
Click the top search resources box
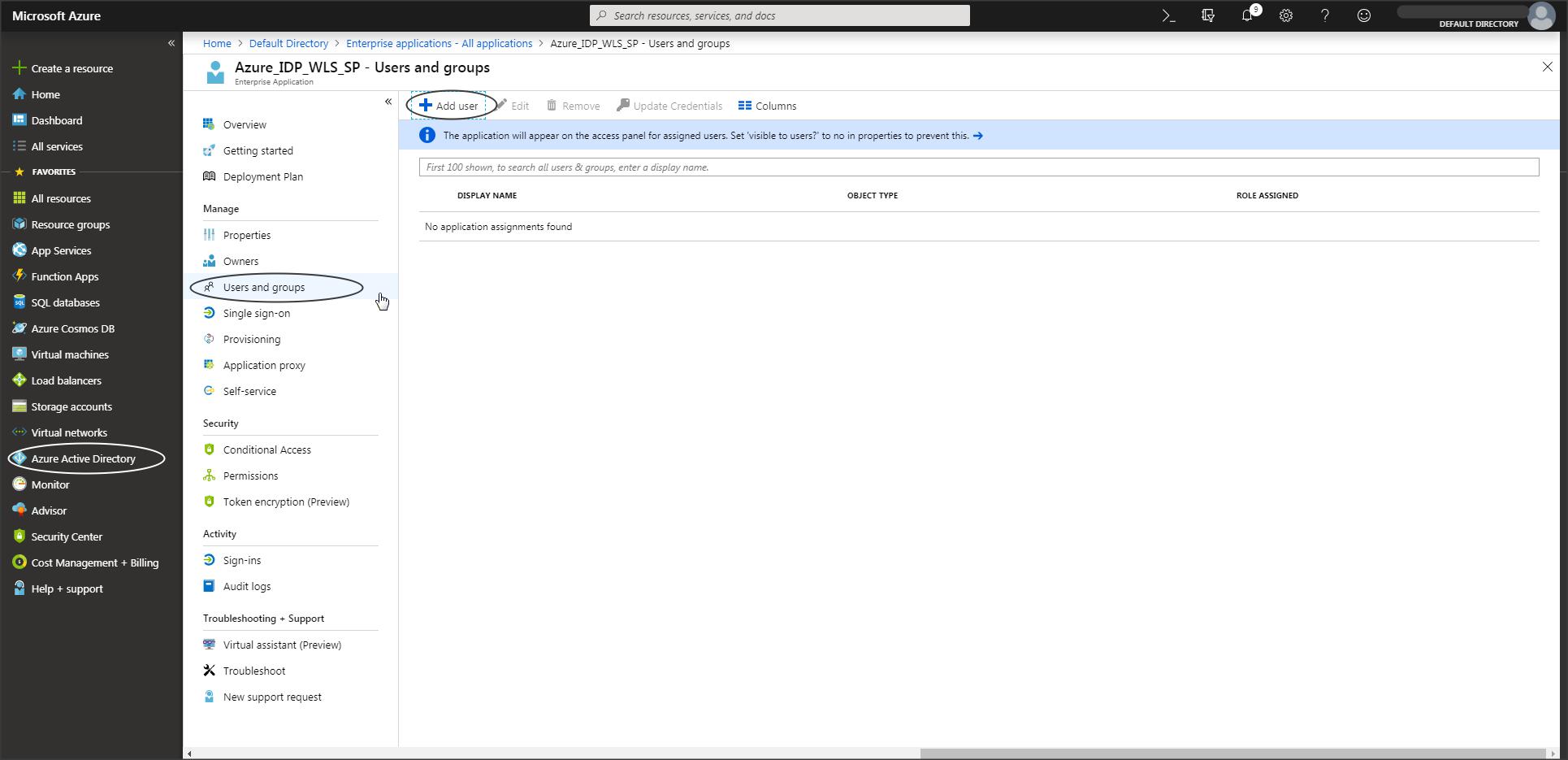point(780,15)
